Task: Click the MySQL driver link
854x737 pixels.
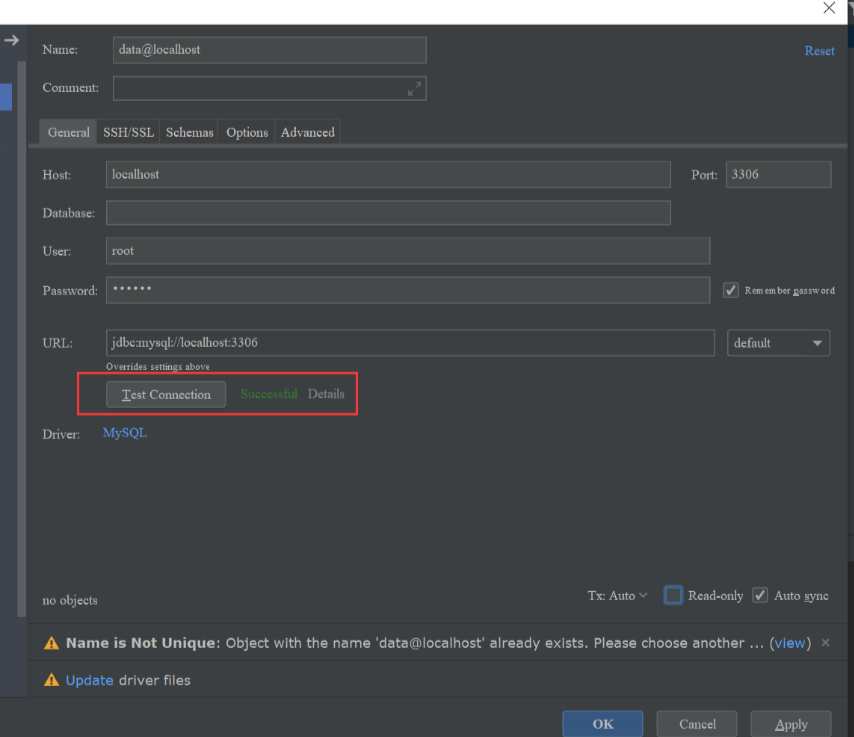Action: 125,433
